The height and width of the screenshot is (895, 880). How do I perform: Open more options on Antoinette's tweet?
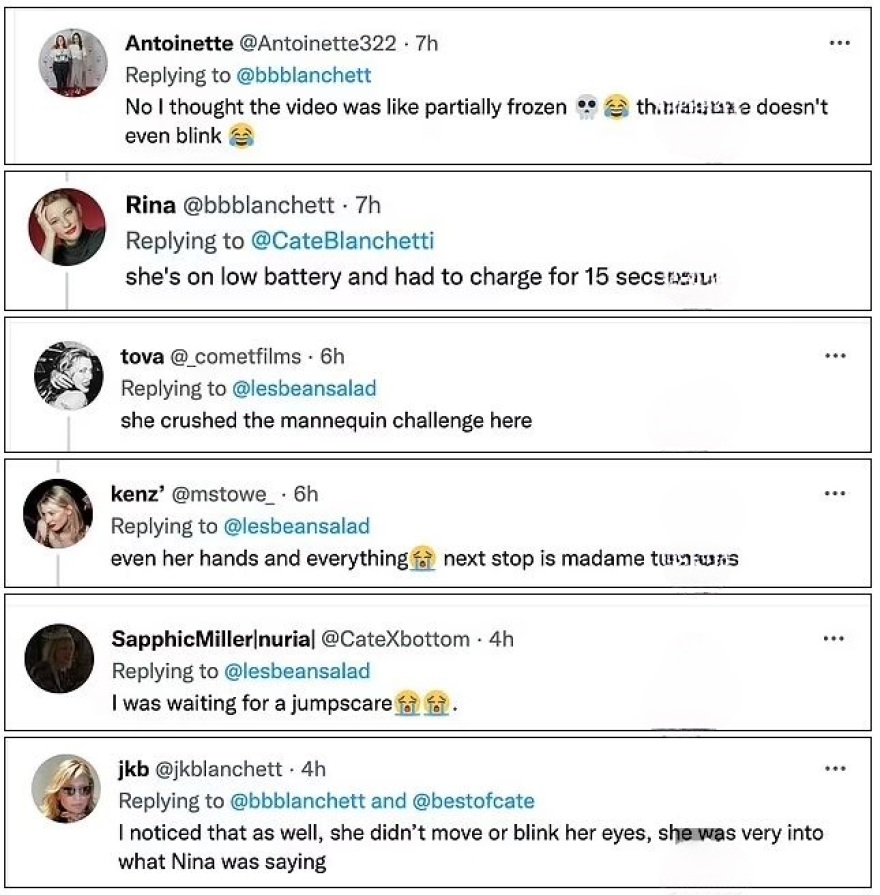click(x=841, y=43)
